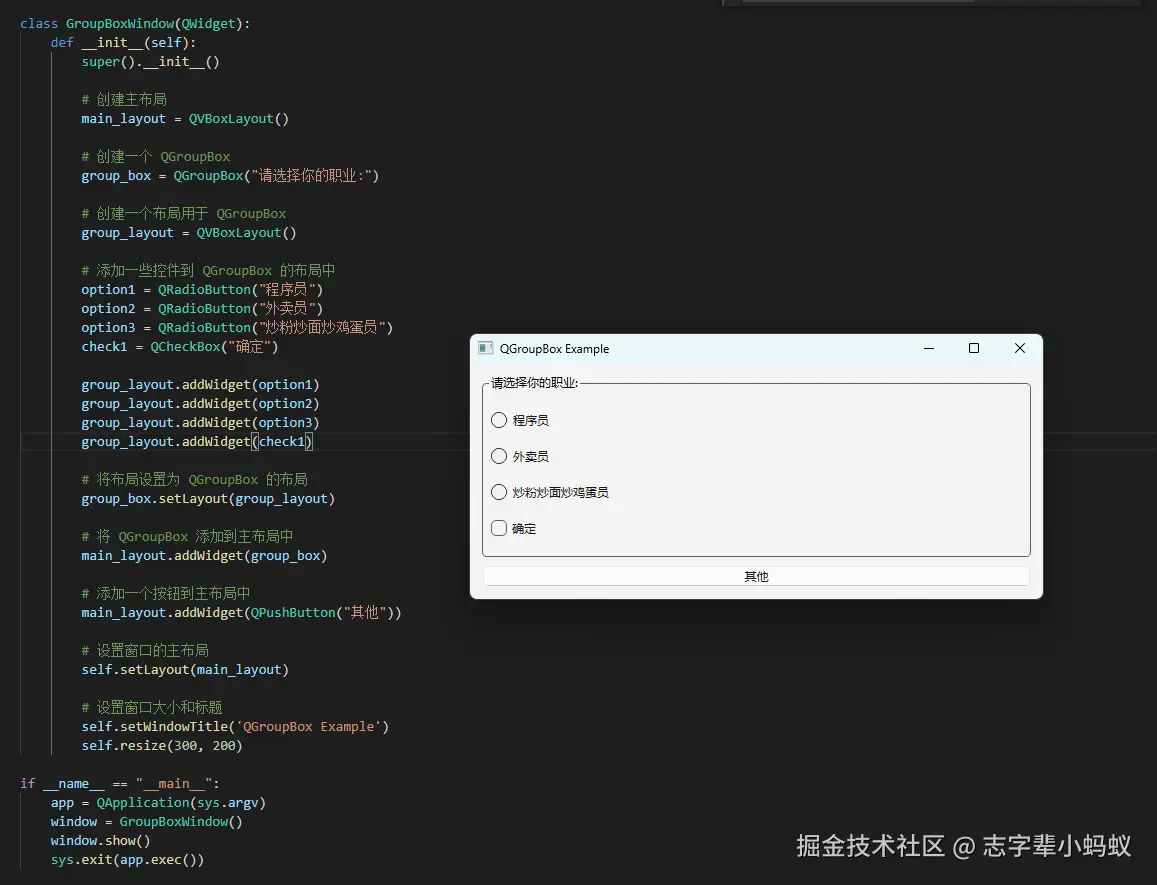Click self.setLayout(main_layout) line
The height and width of the screenshot is (885, 1157).
[x=185, y=669]
